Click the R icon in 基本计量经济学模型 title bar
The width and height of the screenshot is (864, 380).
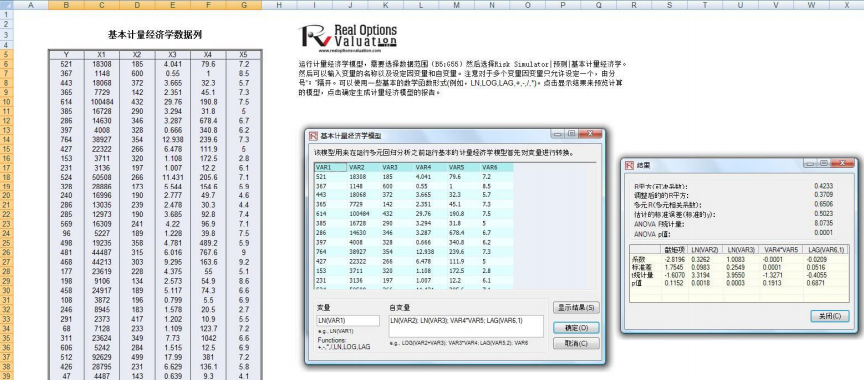click(x=313, y=135)
